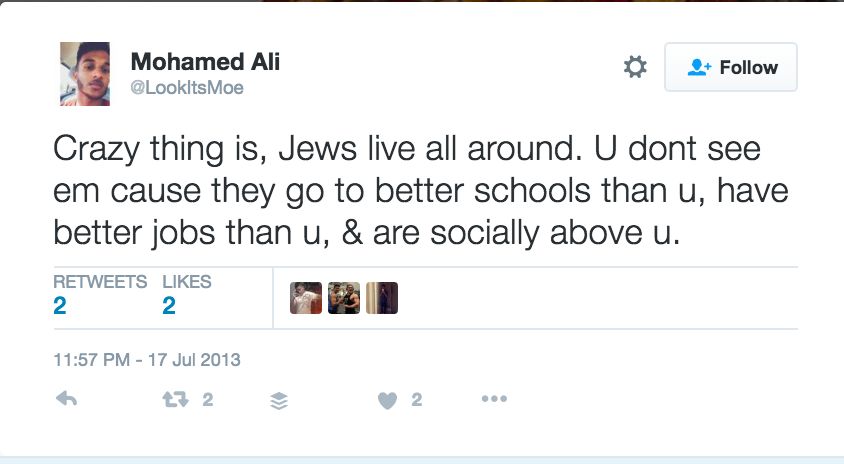Open Mohamed Ali's profile picture
Screen dimensions: 844x464
[x=85, y=73]
